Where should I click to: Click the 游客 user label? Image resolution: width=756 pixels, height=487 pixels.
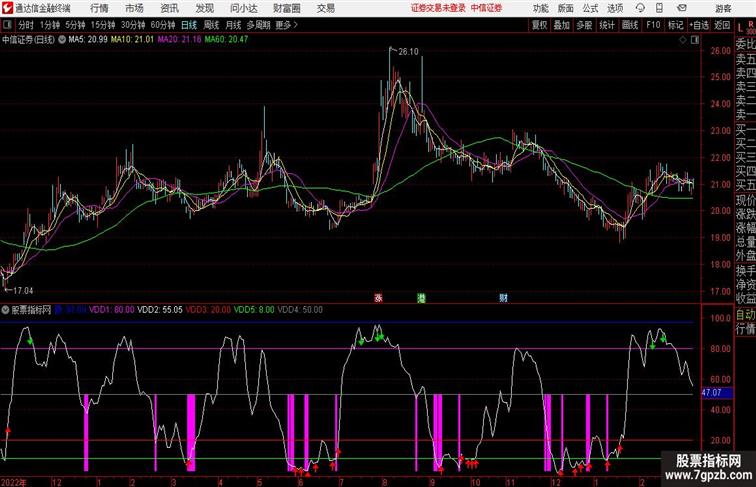pyautogui.click(x=723, y=8)
